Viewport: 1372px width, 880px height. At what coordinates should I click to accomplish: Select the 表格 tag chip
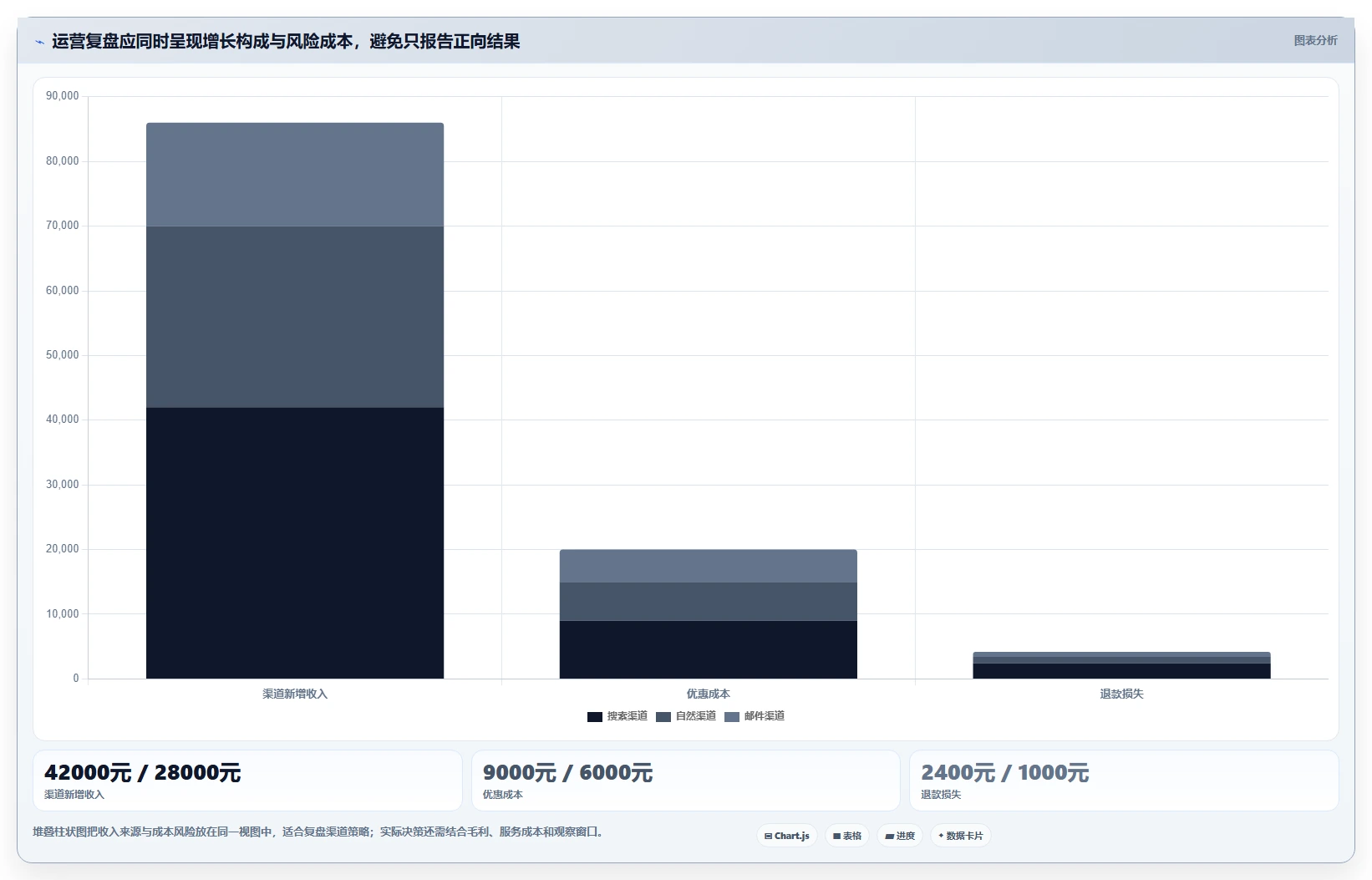[847, 836]
